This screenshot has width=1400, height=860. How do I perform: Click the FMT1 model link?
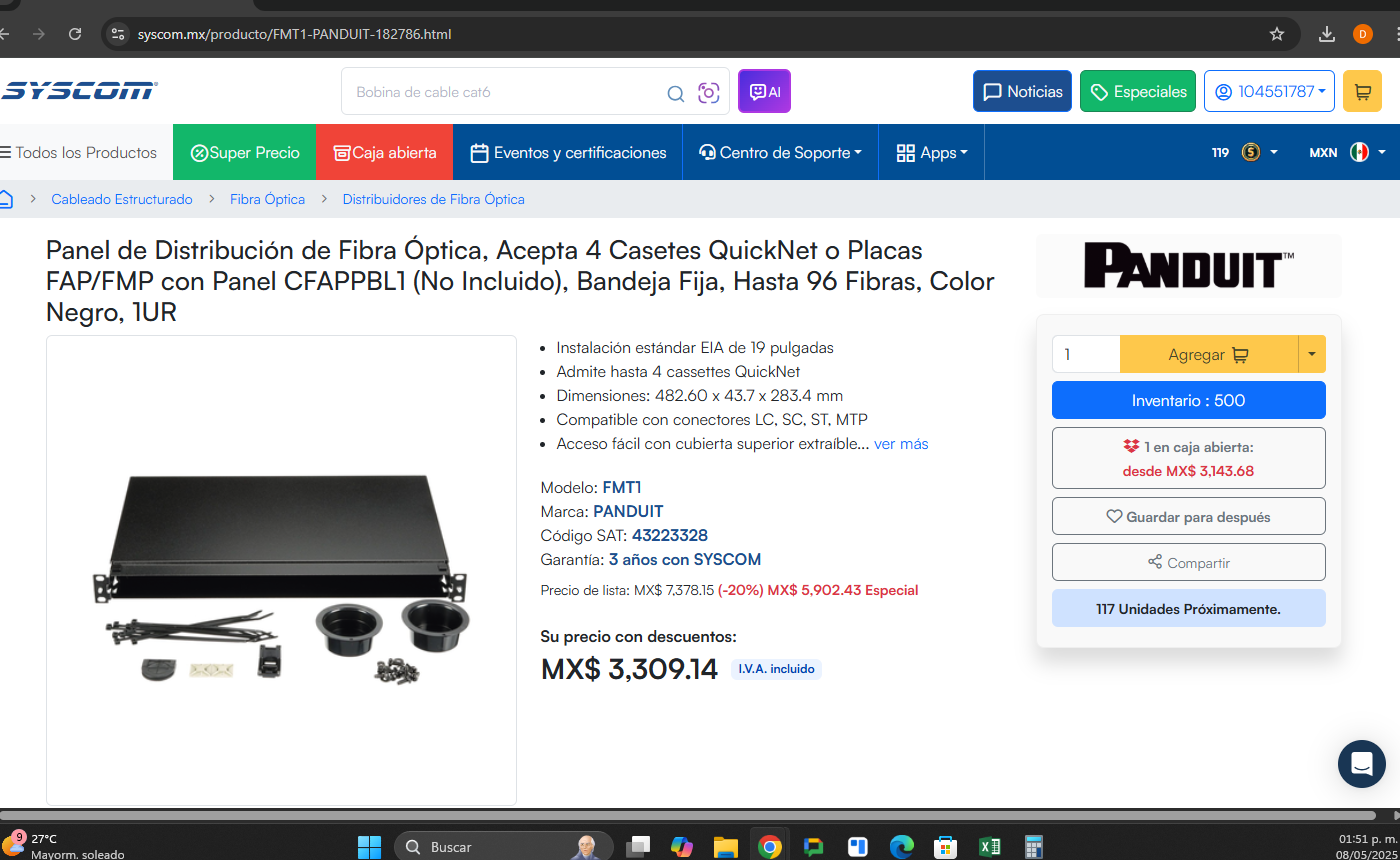pos(622,488)
